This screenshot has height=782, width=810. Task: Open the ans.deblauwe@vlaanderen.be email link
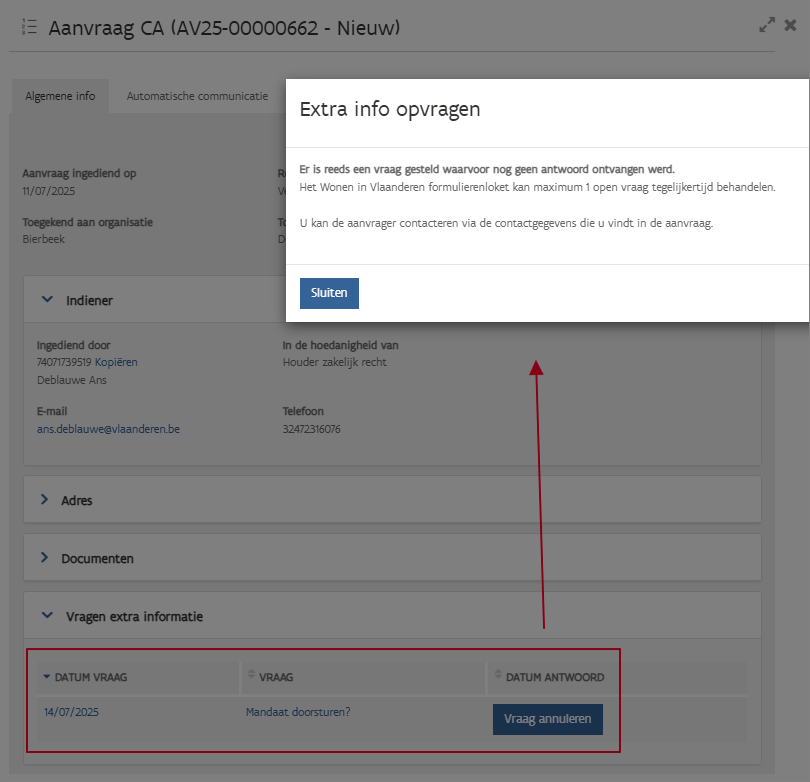[108, 429]
